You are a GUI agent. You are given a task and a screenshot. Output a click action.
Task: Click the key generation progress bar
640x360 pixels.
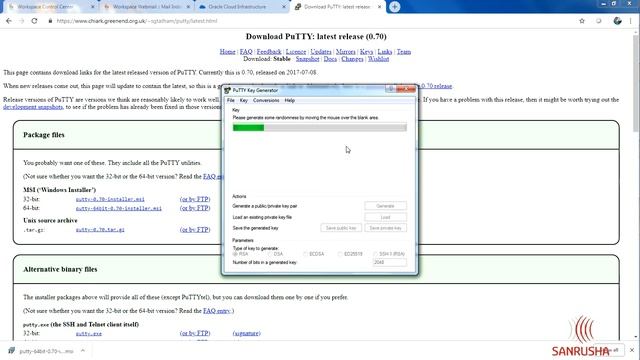tap(320, 128)
